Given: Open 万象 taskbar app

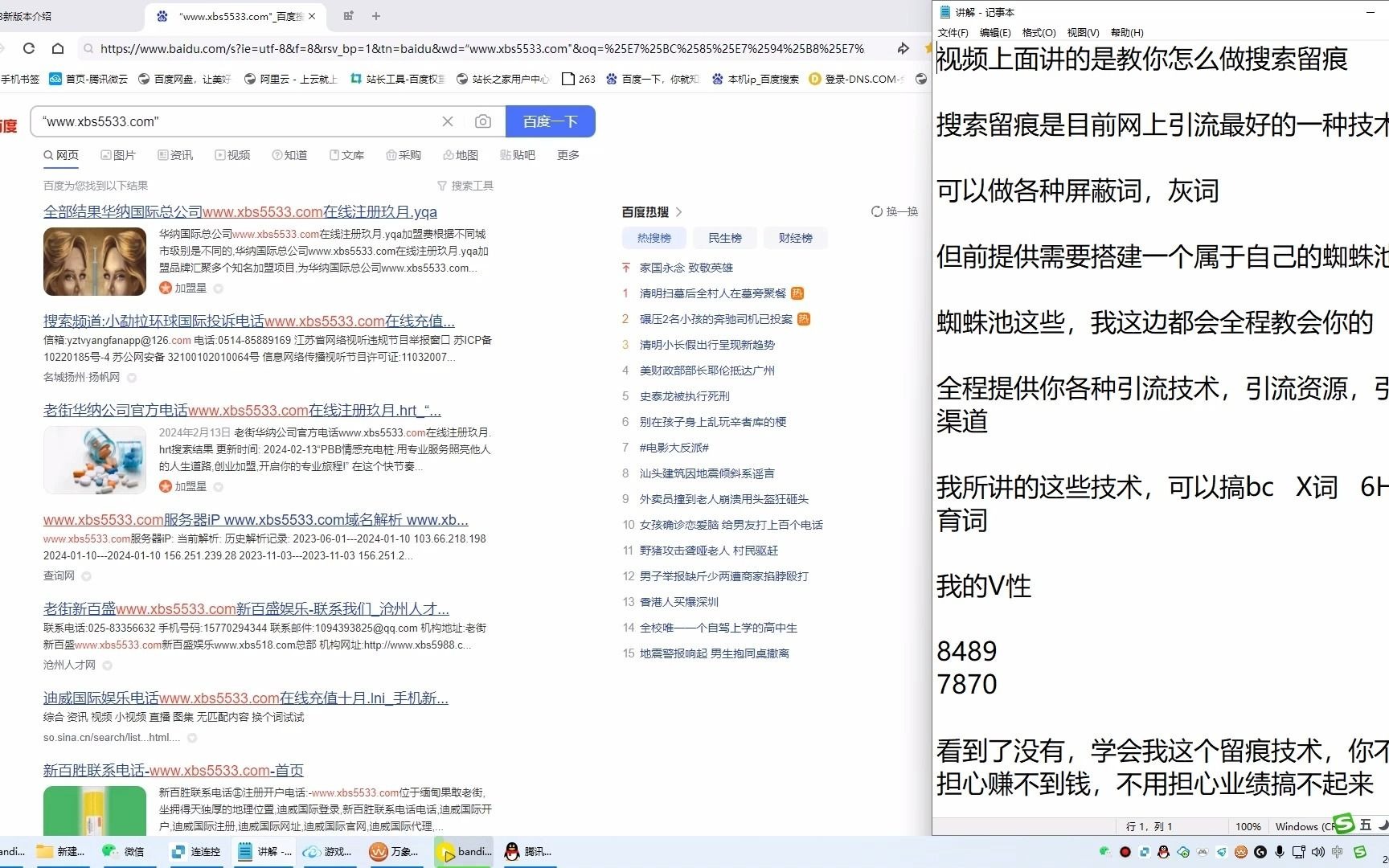Looking at the screenshot, I should [394, 852].
